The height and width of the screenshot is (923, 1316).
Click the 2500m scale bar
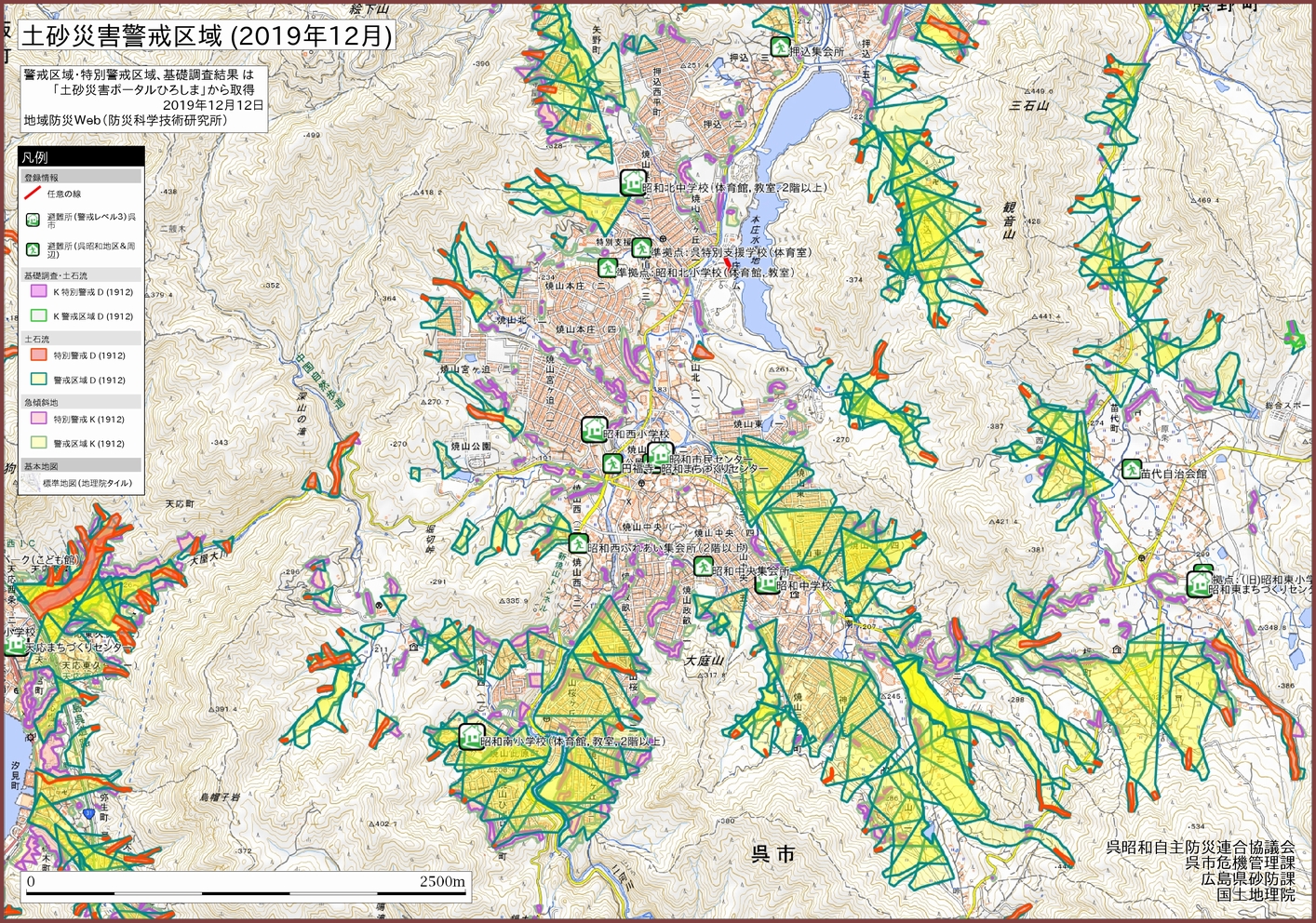click(x=246, y=889)
